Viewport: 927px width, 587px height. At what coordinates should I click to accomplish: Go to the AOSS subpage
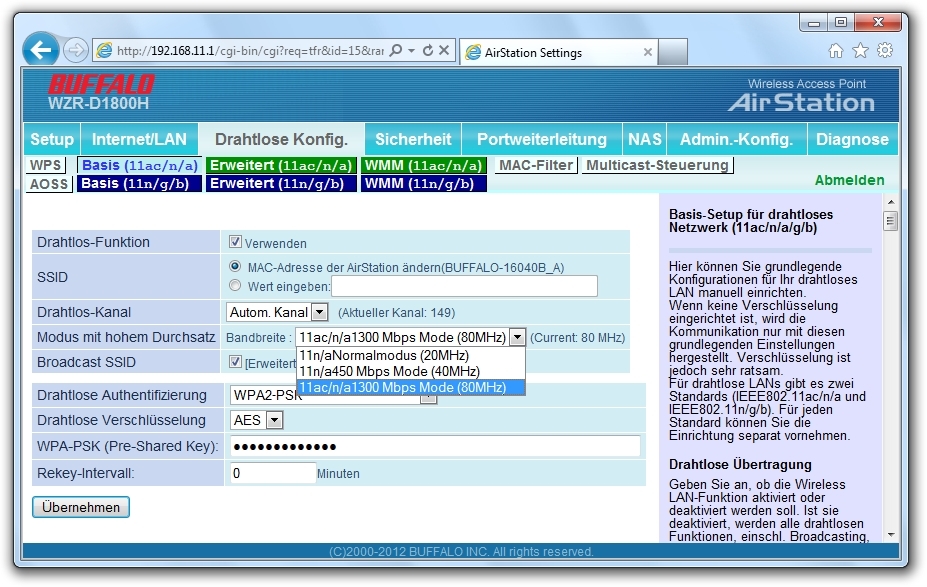pyautogui.click(x=49, y=184)
